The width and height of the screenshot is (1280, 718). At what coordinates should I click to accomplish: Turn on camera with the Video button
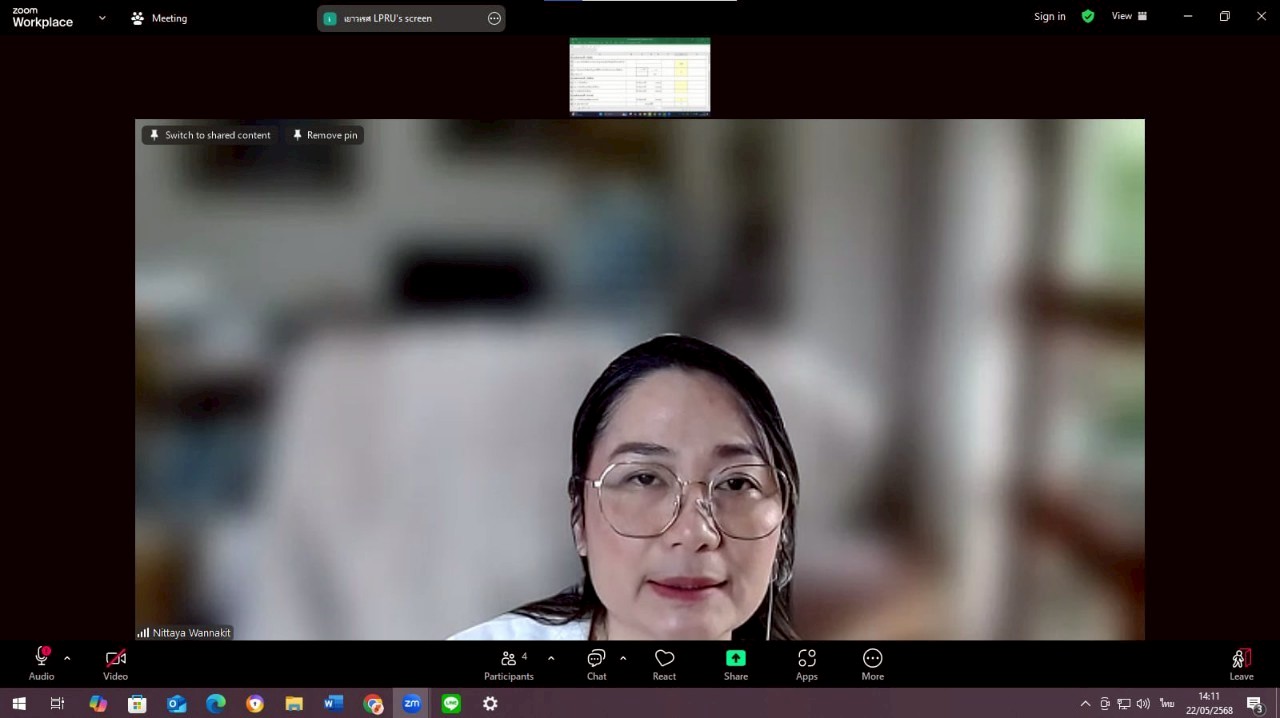tap(116, 663)
